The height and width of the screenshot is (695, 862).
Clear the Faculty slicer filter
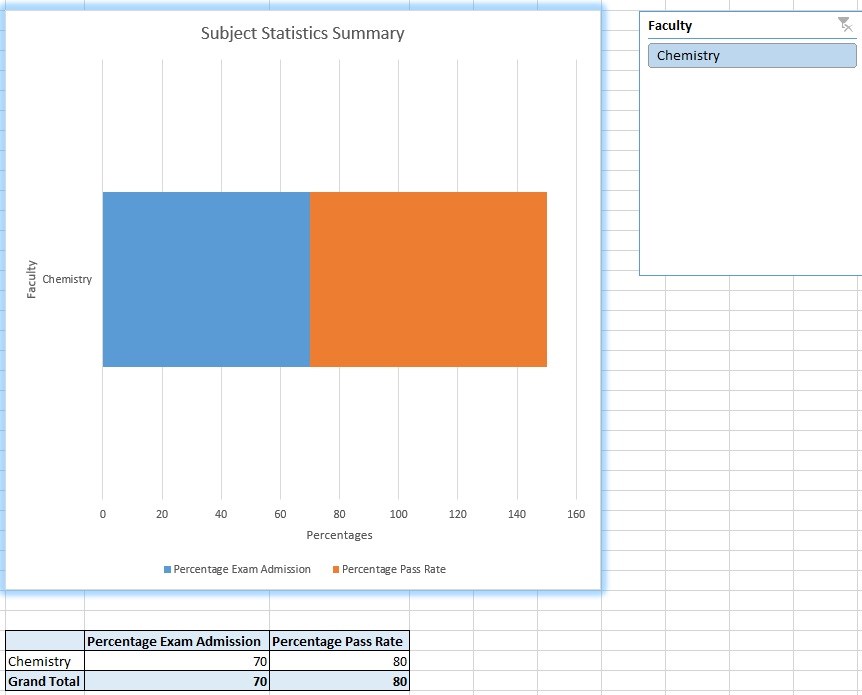pos(845,25)
